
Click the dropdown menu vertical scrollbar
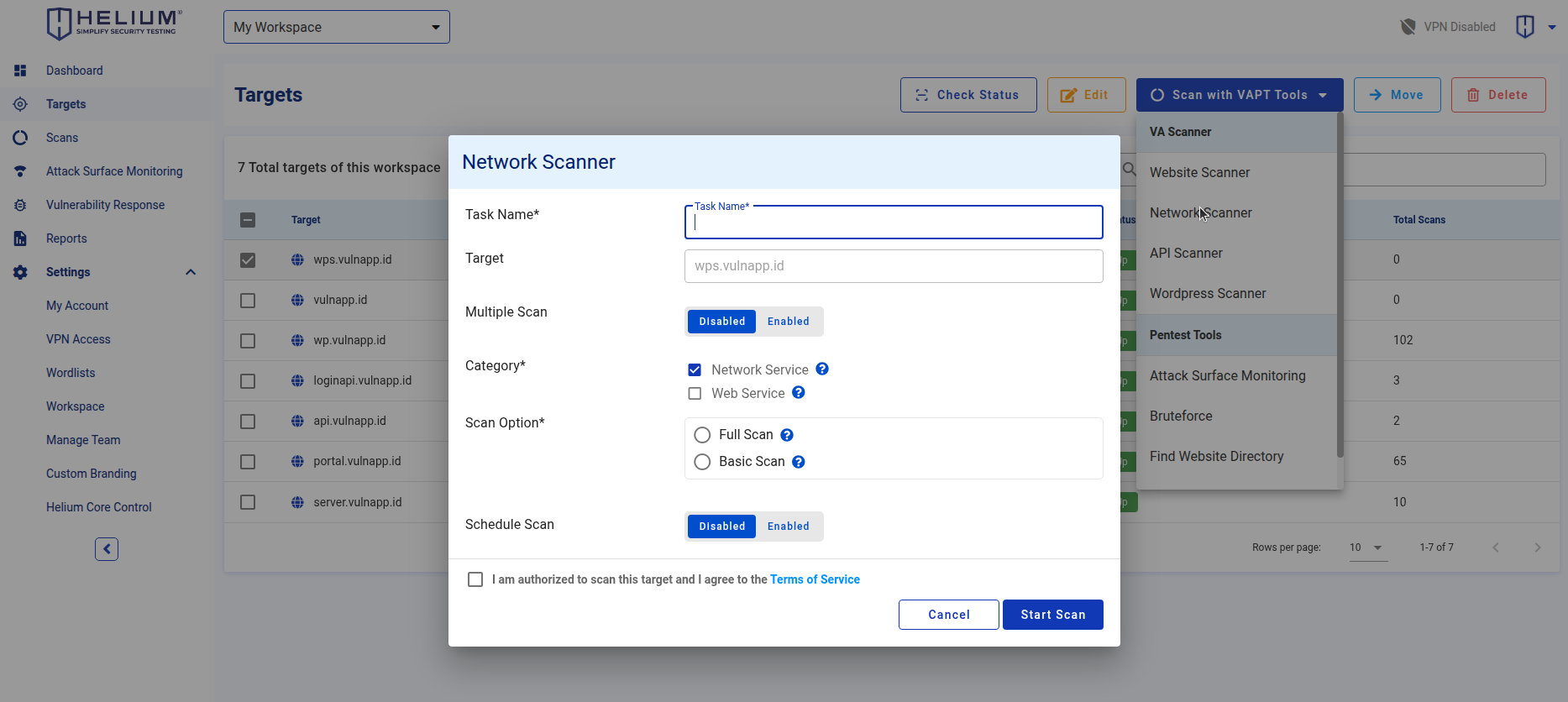pyautogui.click(x=1340, y=286)
